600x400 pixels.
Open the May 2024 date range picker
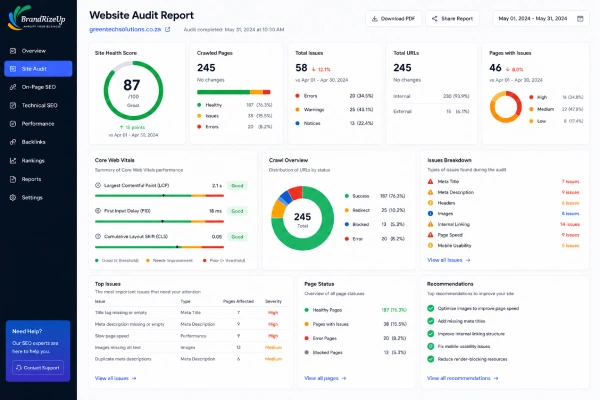click(541, 18)
